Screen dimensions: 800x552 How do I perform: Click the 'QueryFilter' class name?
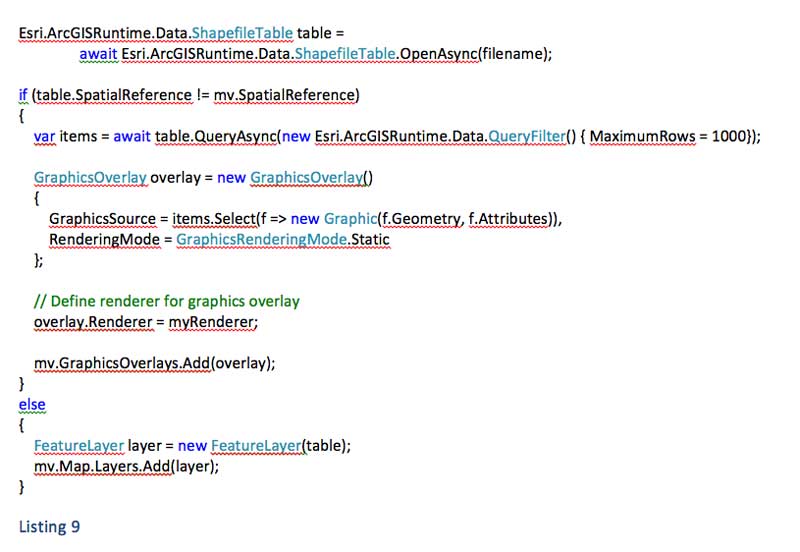[x=527, y=136]
